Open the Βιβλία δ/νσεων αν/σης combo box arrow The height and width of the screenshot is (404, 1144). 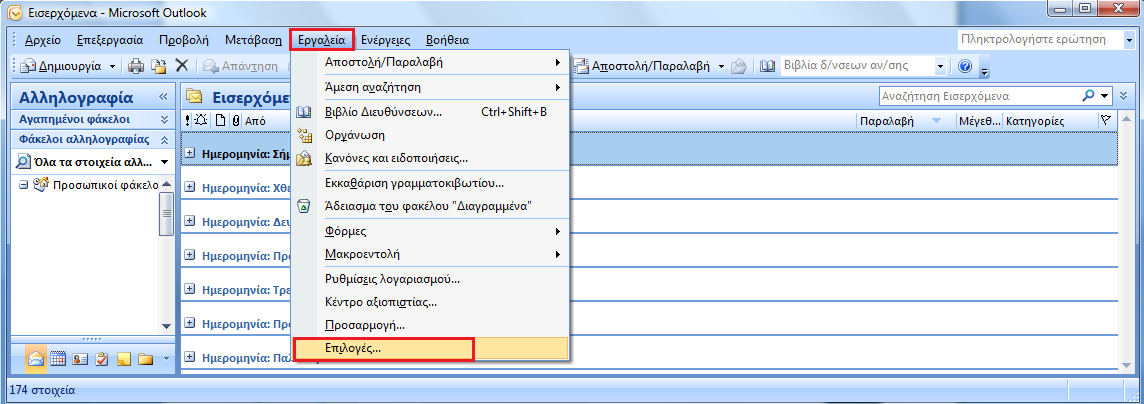(x=940, y=66)
